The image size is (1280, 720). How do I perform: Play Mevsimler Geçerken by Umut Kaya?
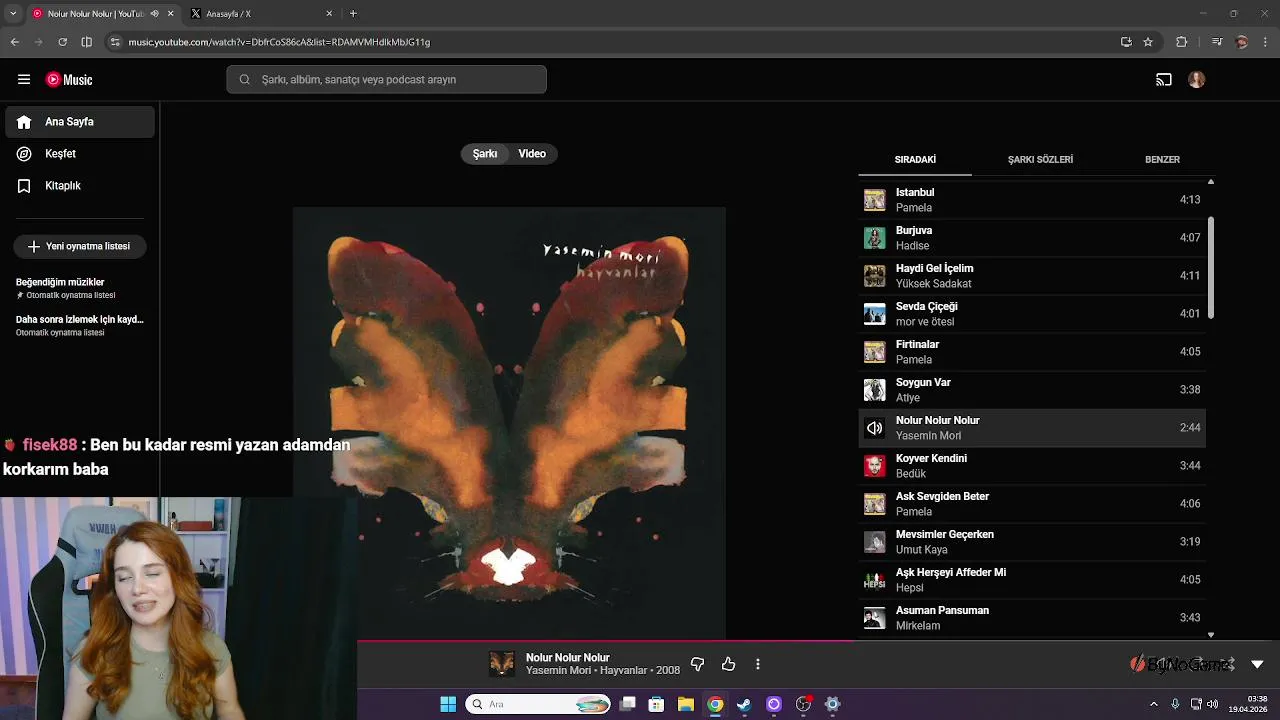tap(1032, 542)
